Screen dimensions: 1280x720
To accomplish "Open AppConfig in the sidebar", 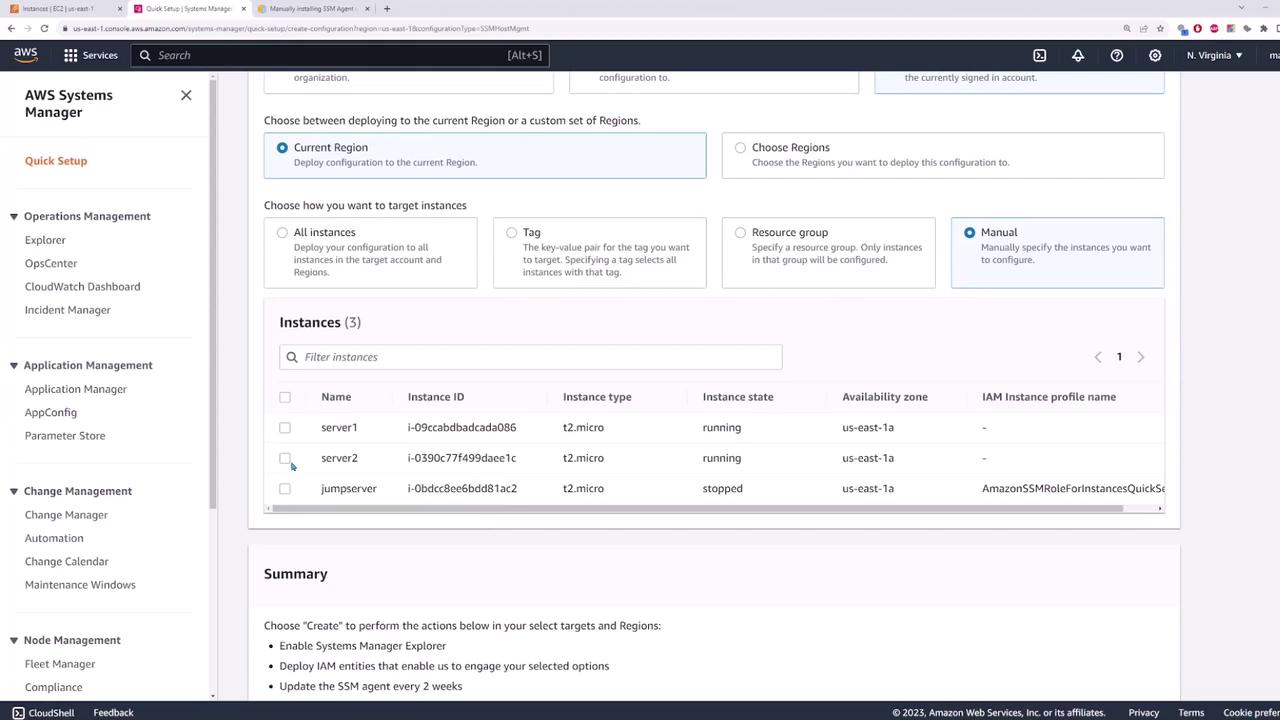I will tap(51, 412).
